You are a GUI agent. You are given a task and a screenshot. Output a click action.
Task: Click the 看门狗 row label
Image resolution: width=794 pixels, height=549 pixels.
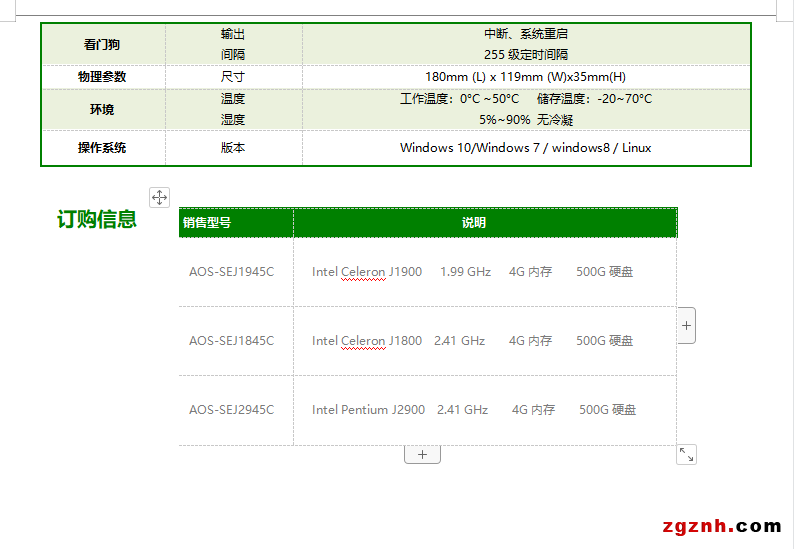point(102,44)
